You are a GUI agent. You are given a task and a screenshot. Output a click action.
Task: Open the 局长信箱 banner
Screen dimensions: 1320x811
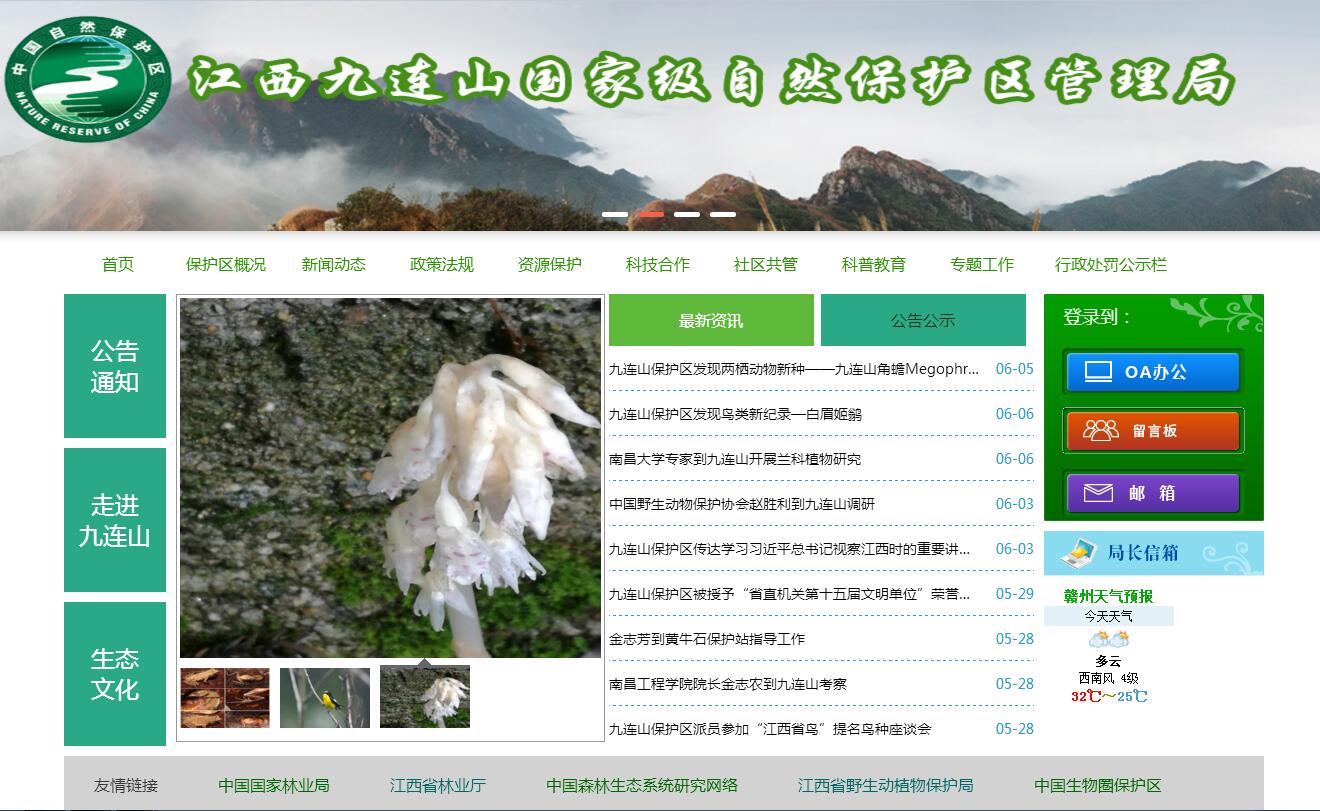(1154, 553)
